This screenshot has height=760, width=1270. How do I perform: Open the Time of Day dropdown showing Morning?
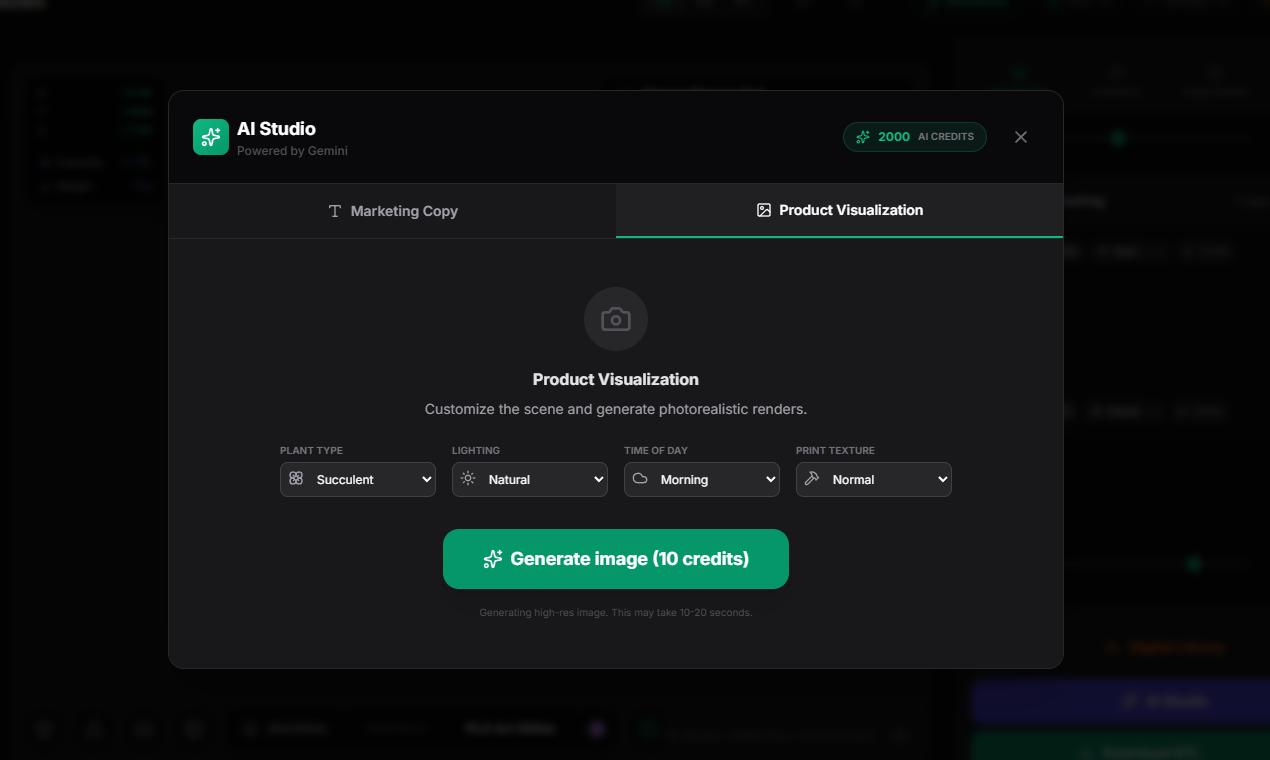[x=701, y=479]
